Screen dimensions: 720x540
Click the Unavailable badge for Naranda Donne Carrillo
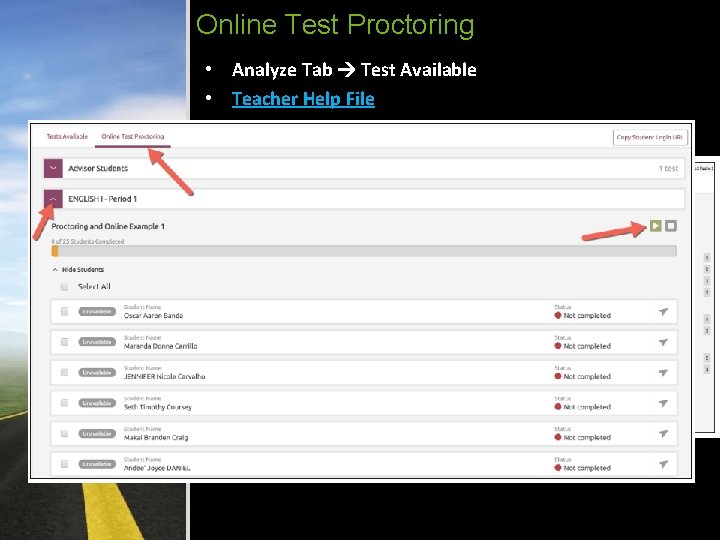(97, 342)
